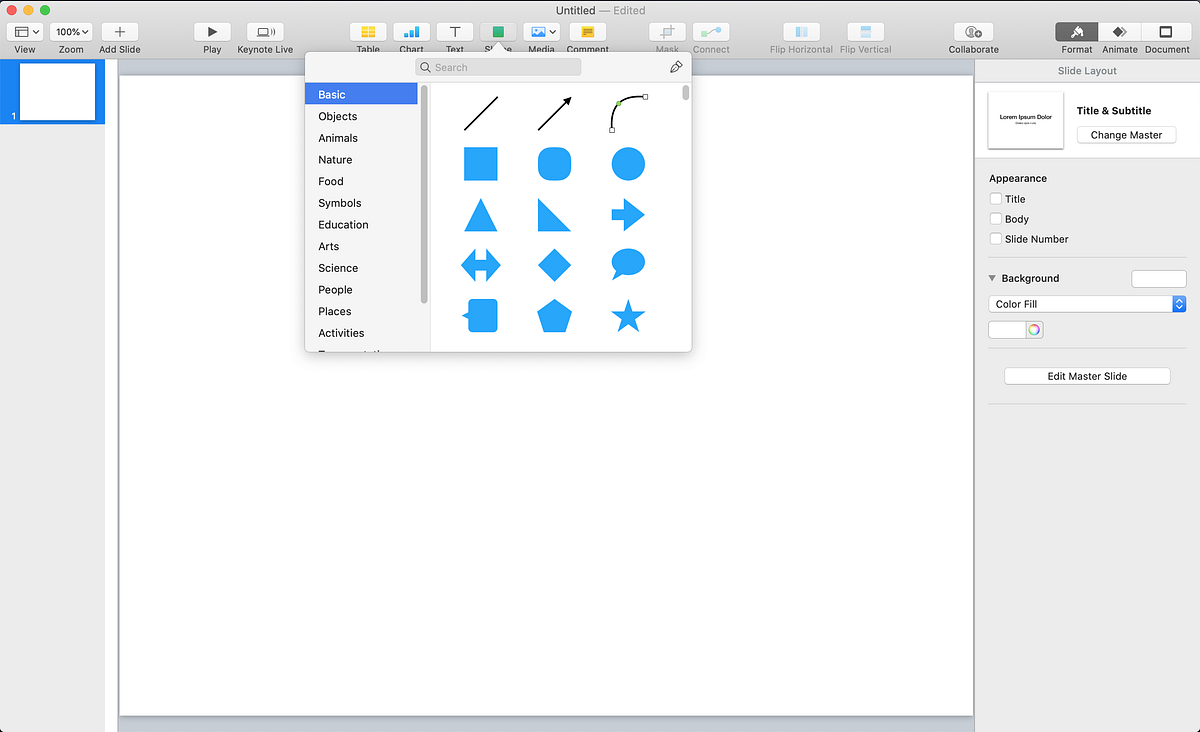Click the Background color preview well
The image size is (1200, 732).
coord(1158,279)
